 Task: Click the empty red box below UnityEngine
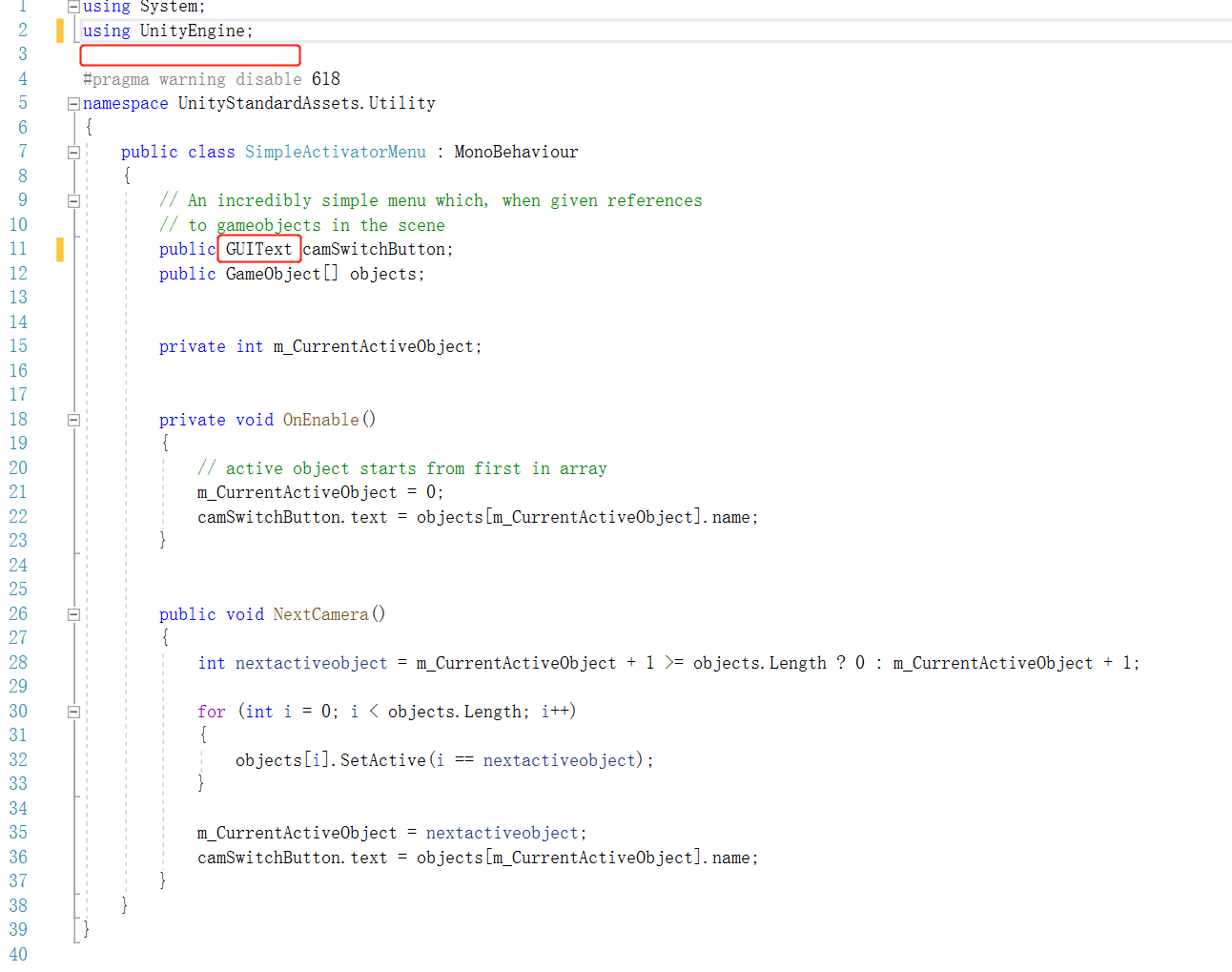[x=189, y=55]
